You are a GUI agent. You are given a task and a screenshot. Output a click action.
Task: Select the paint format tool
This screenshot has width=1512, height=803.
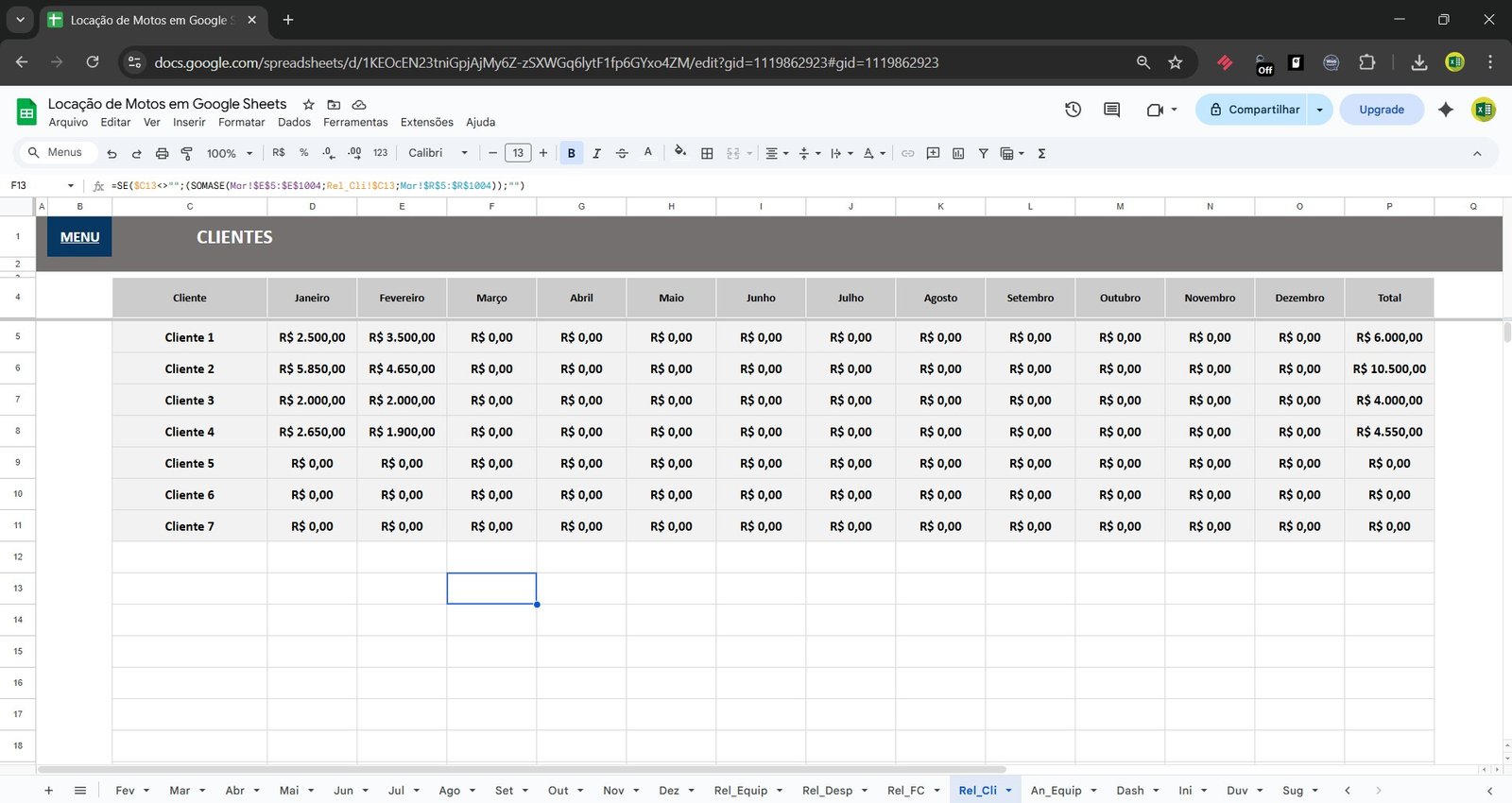[x=186, y=153]
